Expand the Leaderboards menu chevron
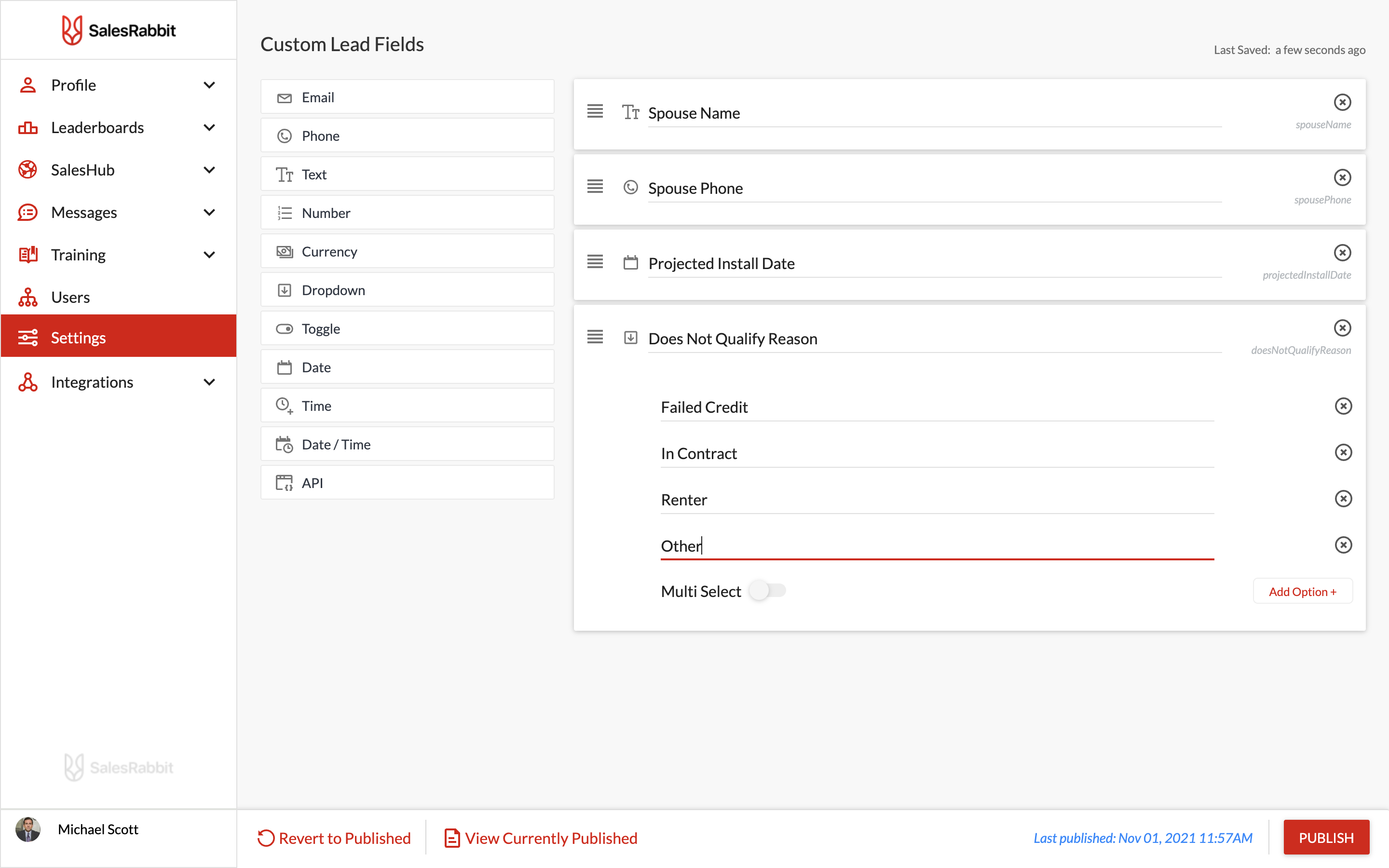Image resolution: width=1389 pixels, height=868 pixels. [209, 127]
